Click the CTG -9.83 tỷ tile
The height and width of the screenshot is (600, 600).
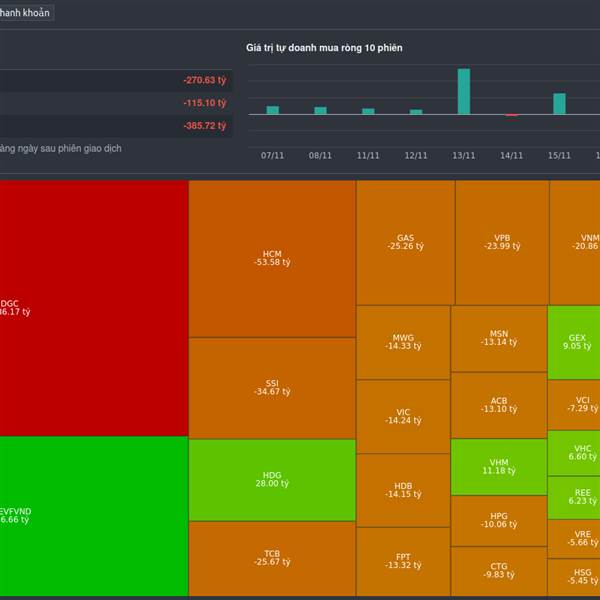[499, 571]
